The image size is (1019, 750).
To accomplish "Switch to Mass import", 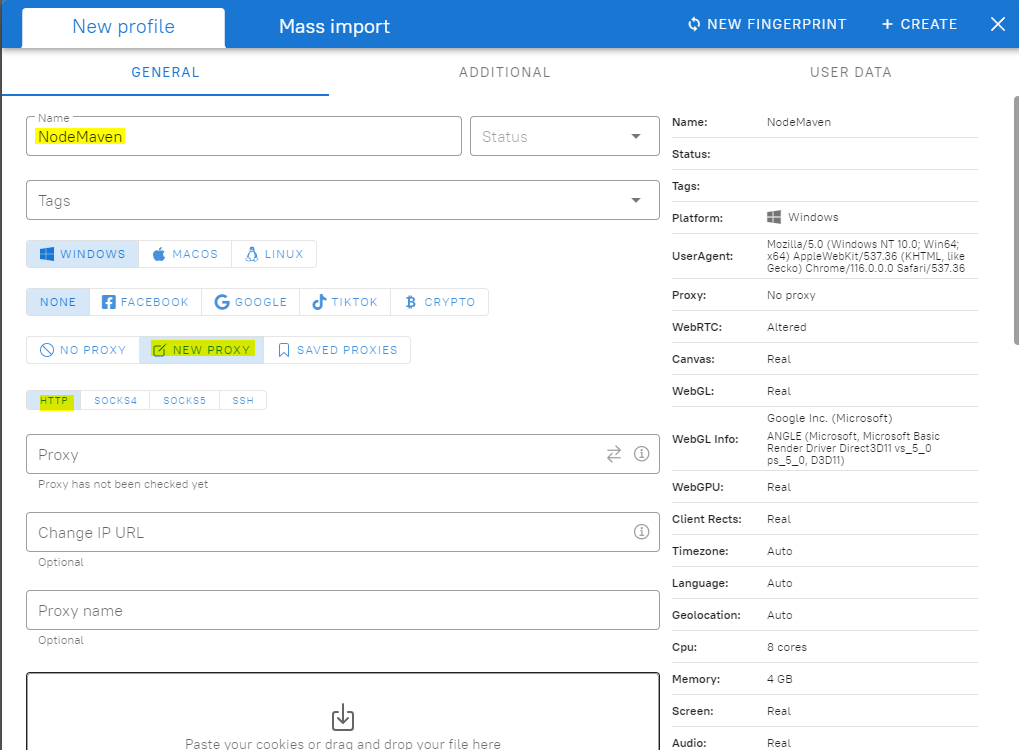I will click(334, 26).
